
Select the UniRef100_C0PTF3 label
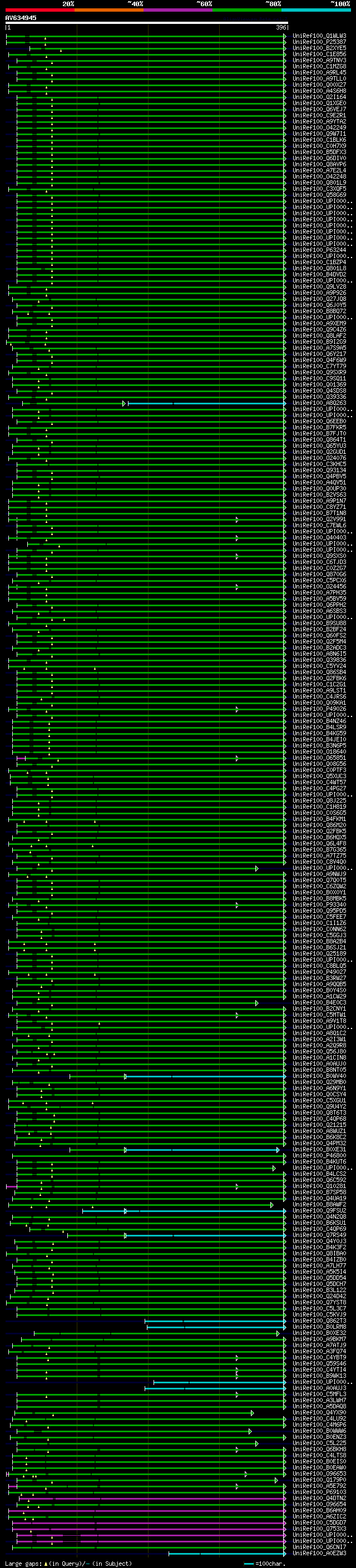tap(319, 770)
